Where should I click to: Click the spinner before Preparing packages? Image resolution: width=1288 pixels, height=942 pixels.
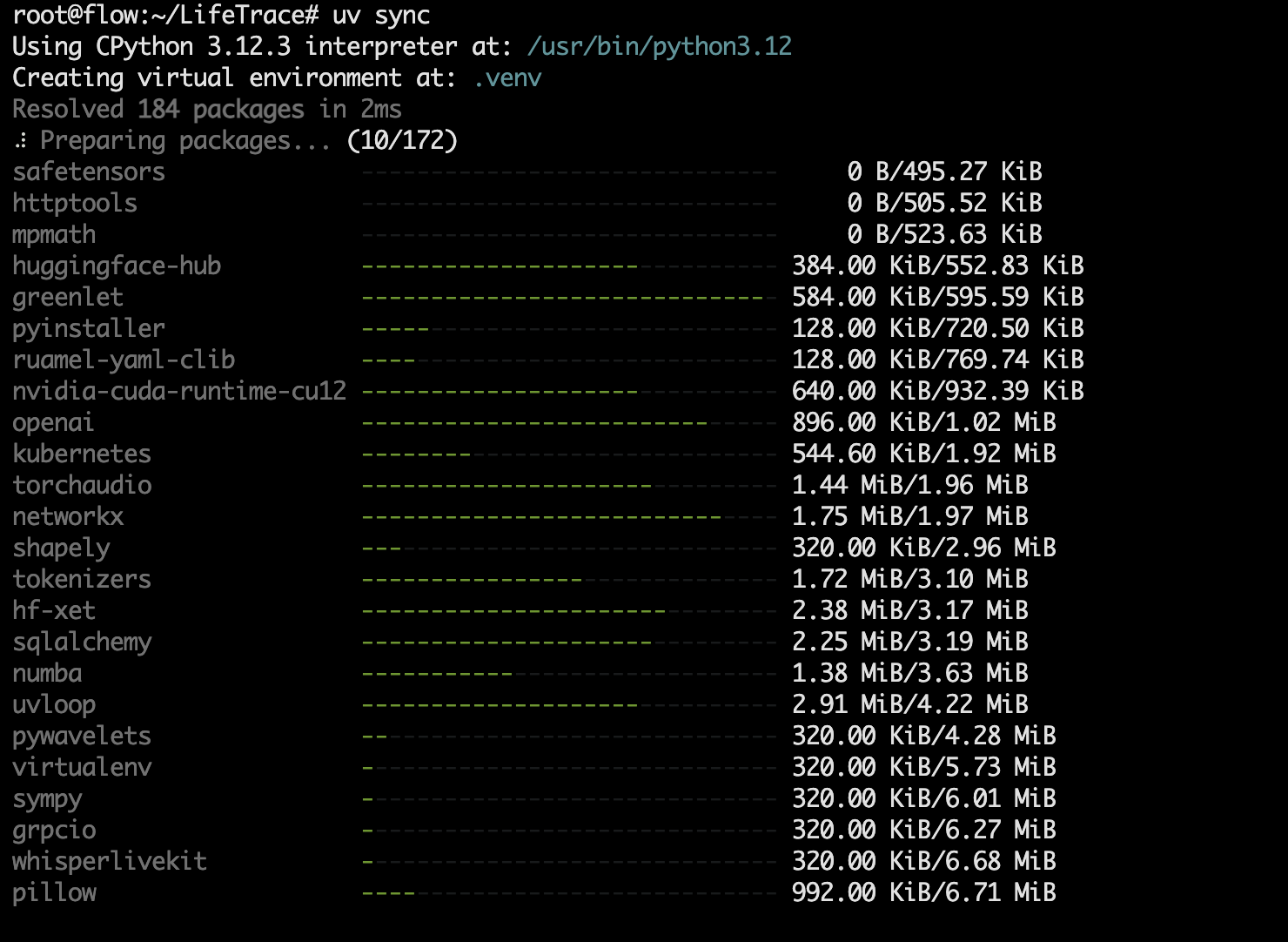[21, 140]
